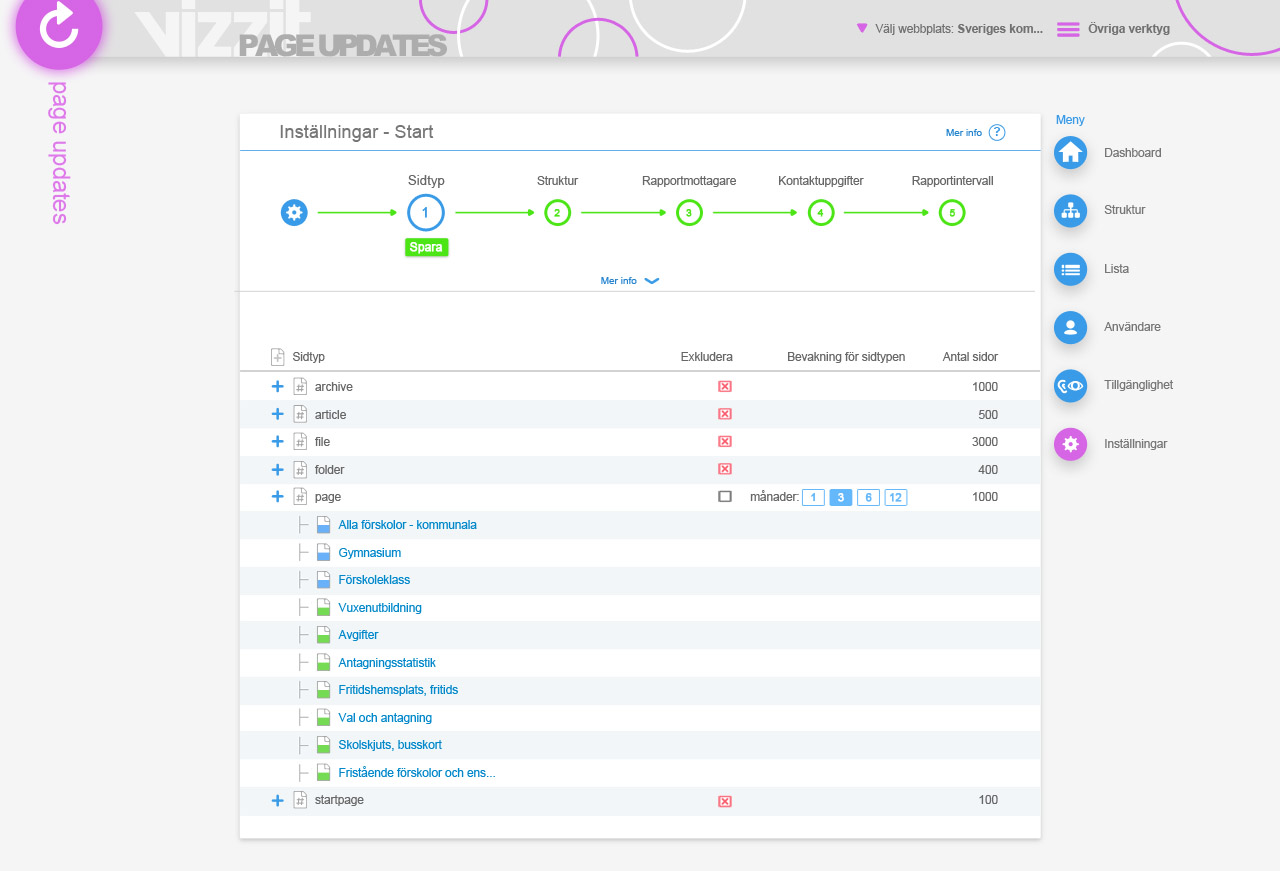Go to step 2 Struktur
1280x871 pixels.
(x=557, y=212)
